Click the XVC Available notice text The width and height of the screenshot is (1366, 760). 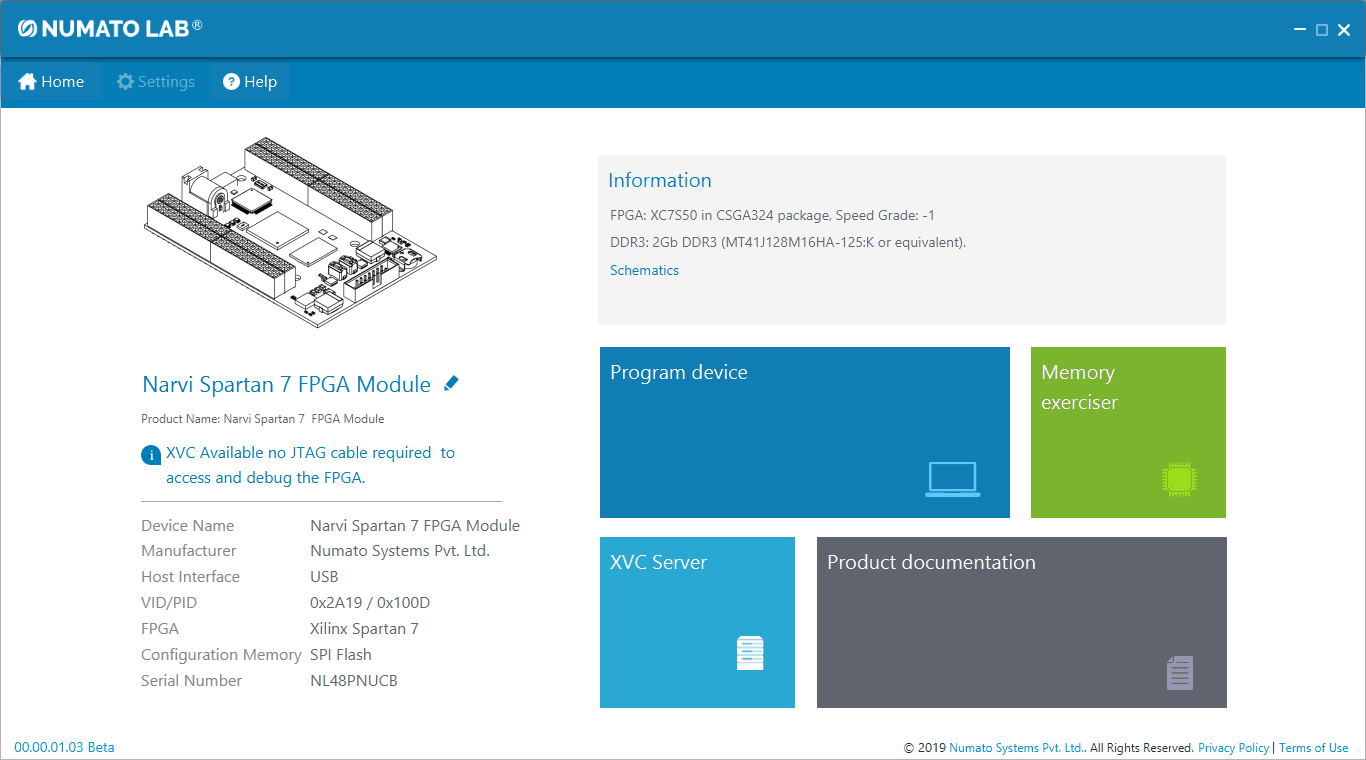pos(310,465)
